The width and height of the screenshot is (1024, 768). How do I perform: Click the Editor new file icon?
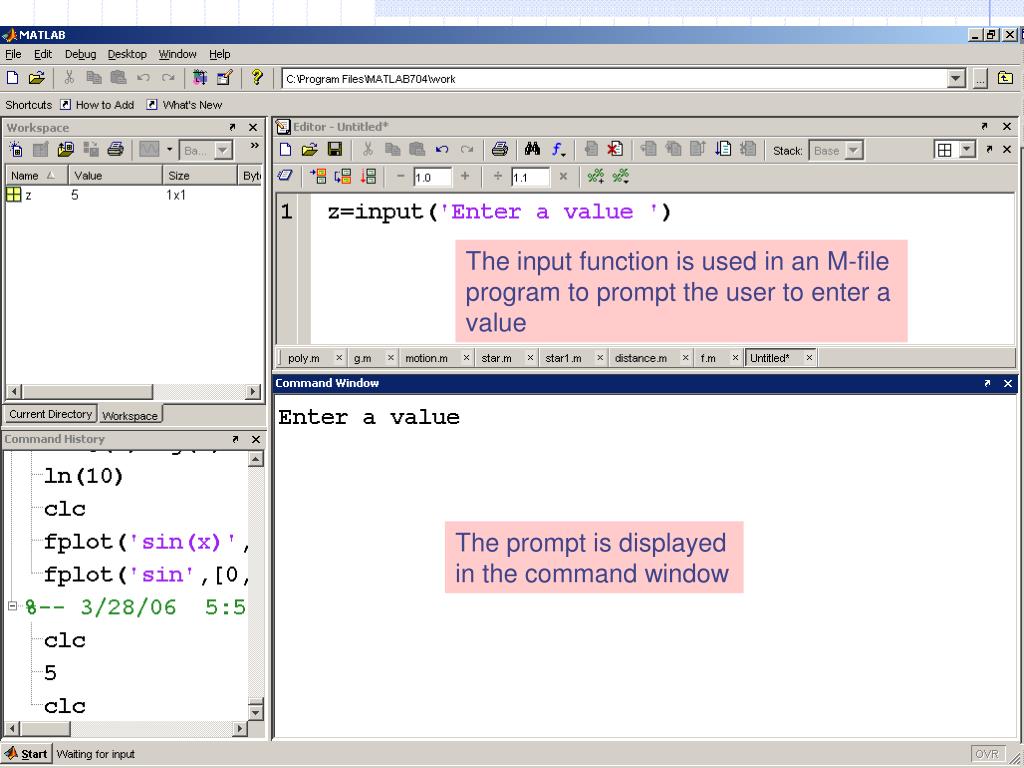pyautogui.click(x=285, y=150)
